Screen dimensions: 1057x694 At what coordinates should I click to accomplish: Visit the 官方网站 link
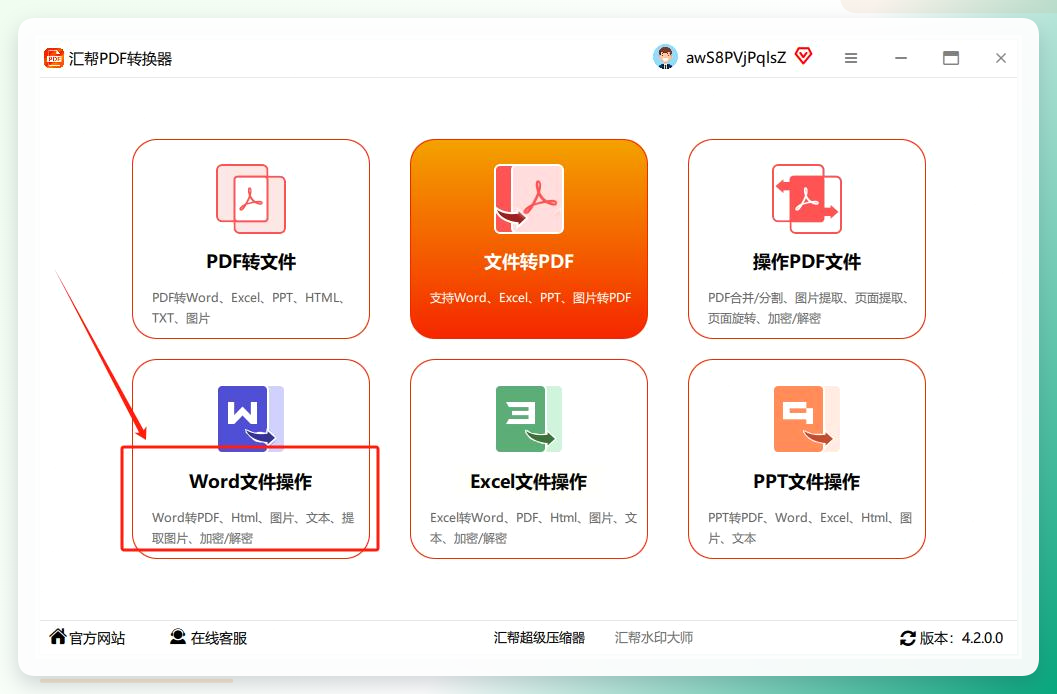pyautogui.click(x=97, y=638)
